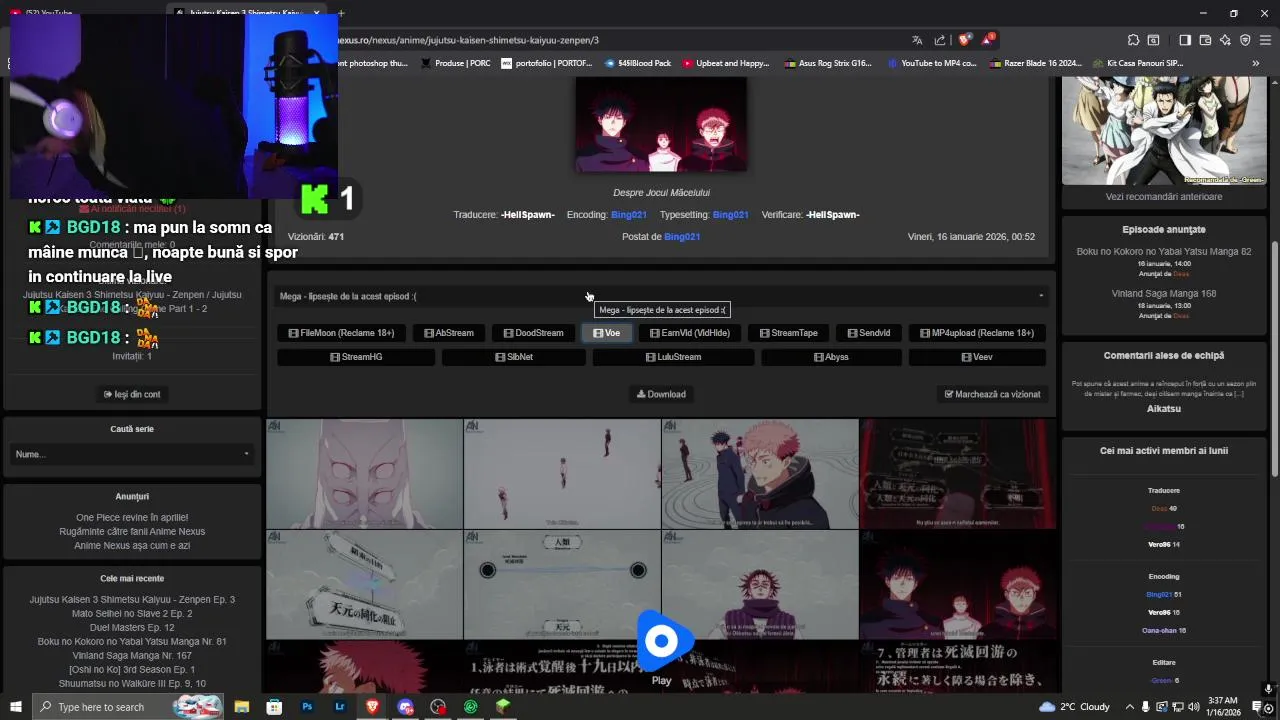Image resolution: width=1280 pixels, height=720 pixels.
Task: Click the page vertical scrollbar
Action: (x=1273, y=360)
